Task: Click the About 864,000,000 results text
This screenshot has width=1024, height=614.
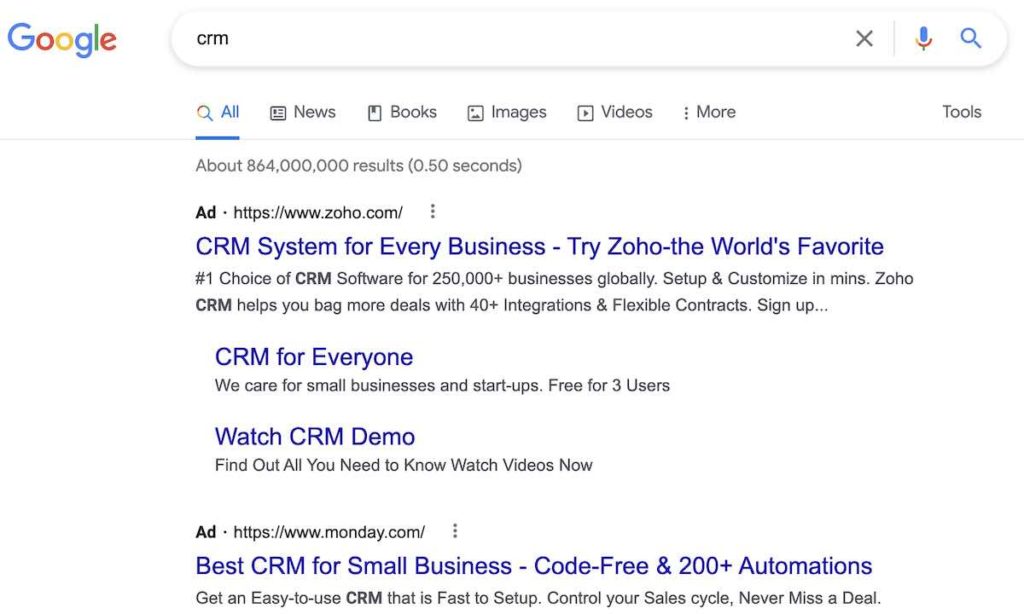Action: [359, 166]
